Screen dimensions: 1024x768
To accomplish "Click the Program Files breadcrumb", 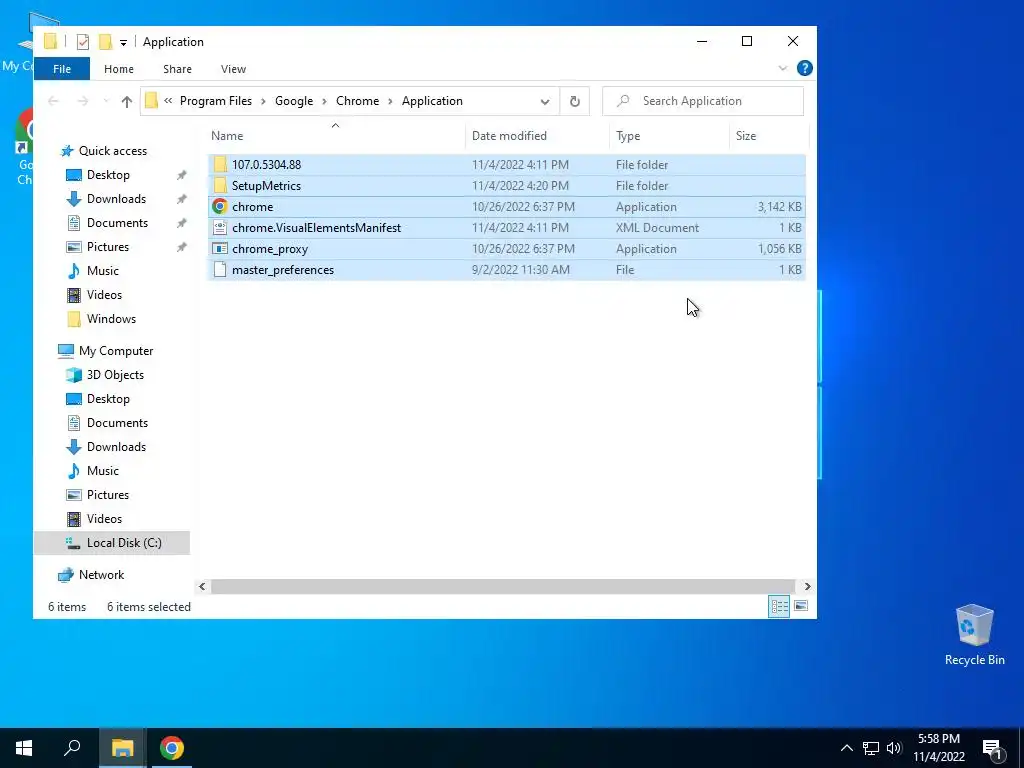I will tap(216, 101).
